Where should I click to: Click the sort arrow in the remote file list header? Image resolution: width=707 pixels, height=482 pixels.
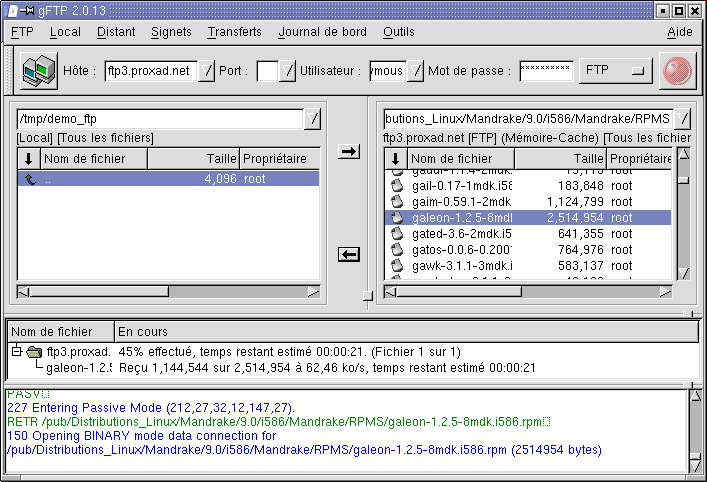(x=395, y=159)
